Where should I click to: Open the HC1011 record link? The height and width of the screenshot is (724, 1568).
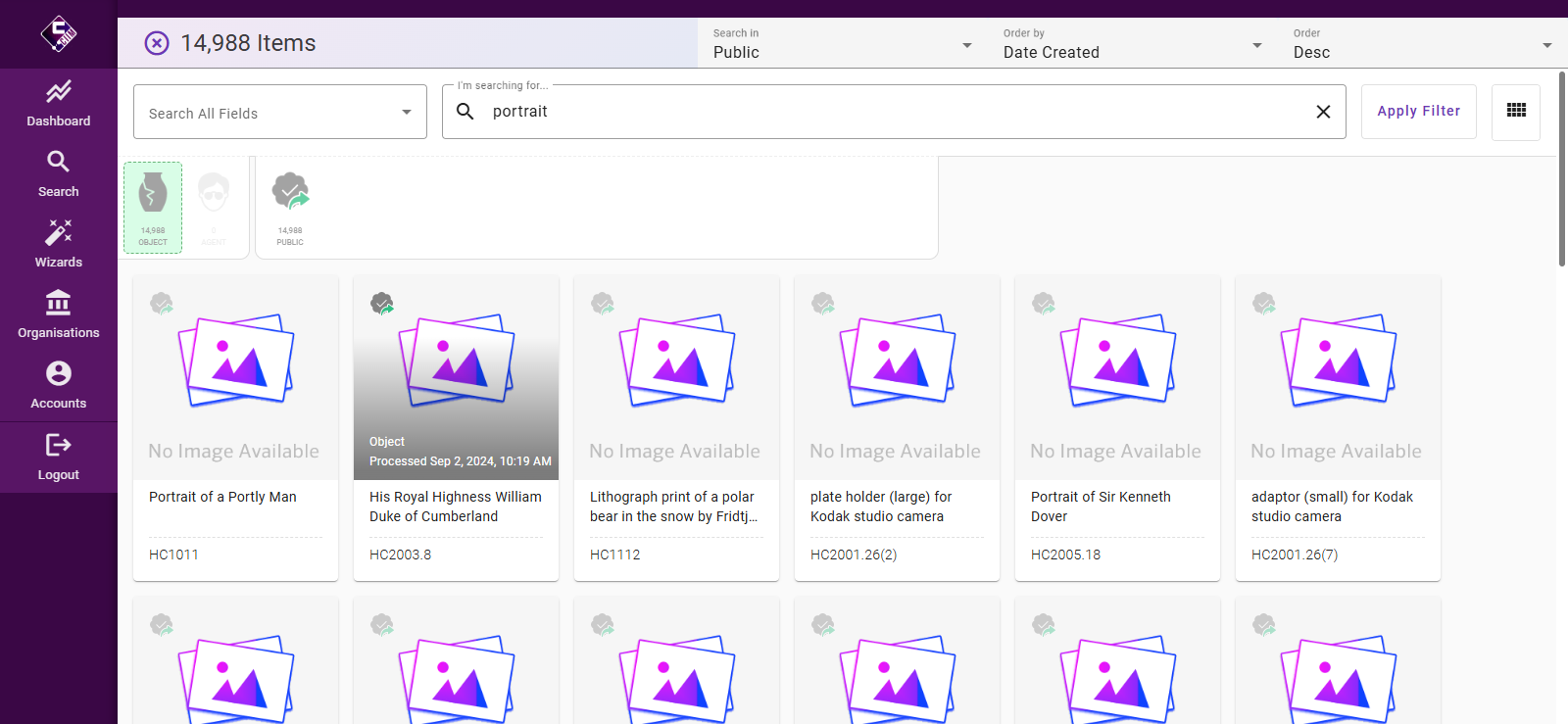pos(173,555)
